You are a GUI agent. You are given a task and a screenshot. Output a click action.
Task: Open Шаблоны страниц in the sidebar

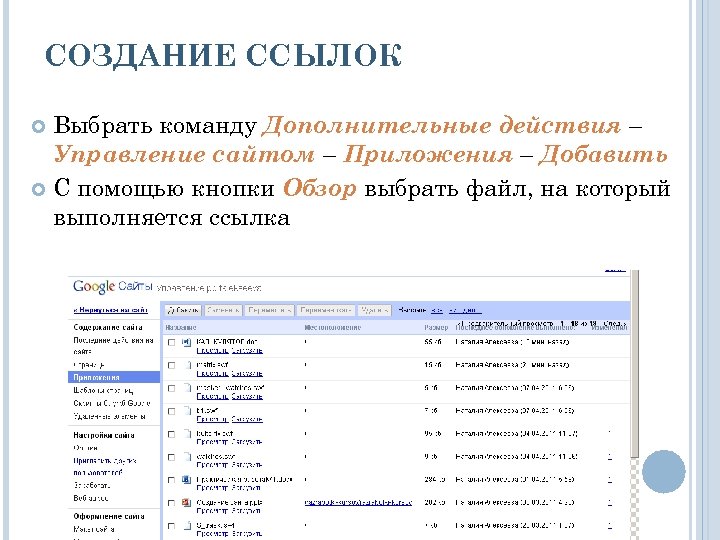[103, 390]
